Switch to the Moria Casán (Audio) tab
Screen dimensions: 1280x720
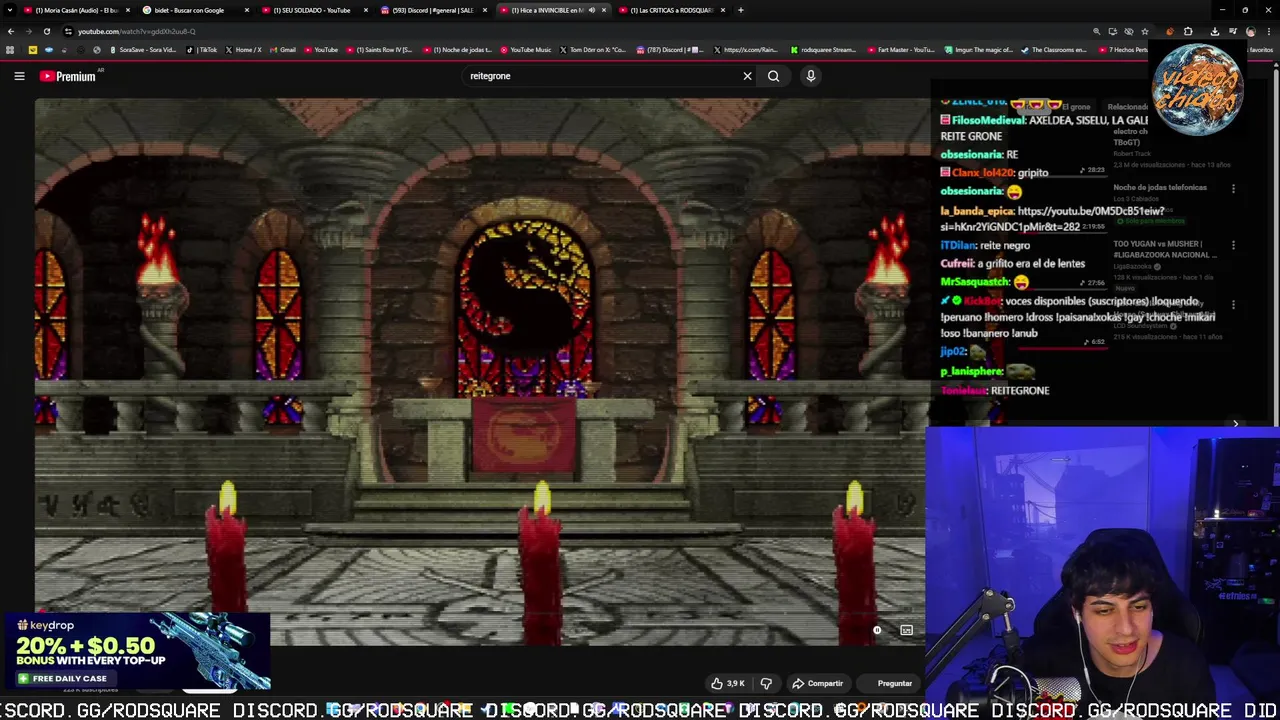[76, 10]
